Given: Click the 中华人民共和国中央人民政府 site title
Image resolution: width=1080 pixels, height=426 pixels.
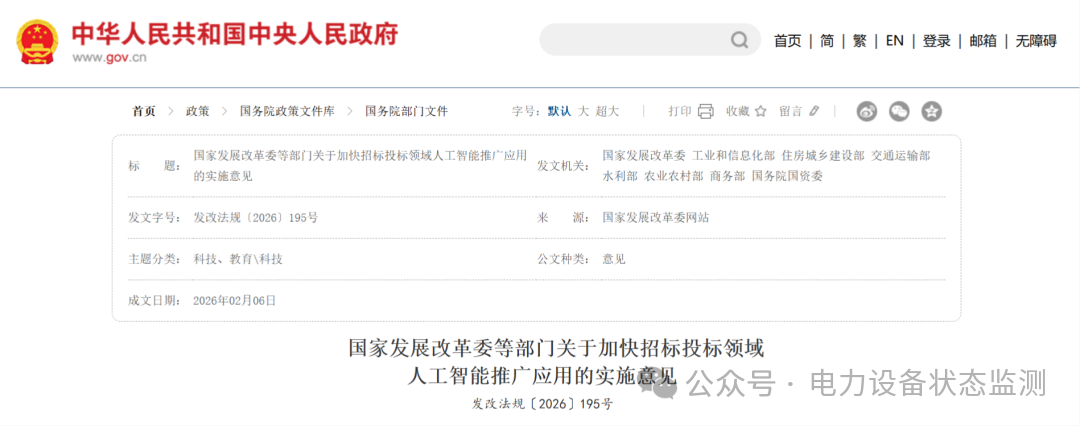Looking at the screenshot, I should [x=235, y=33].
